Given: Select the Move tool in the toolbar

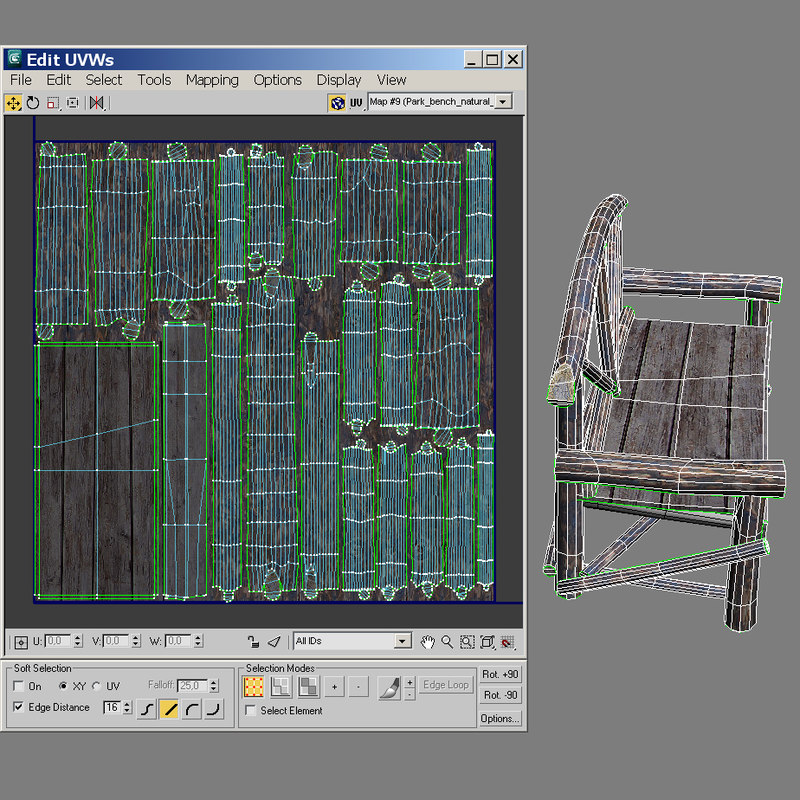Looking at the screenshot, I should coord(14,102).
